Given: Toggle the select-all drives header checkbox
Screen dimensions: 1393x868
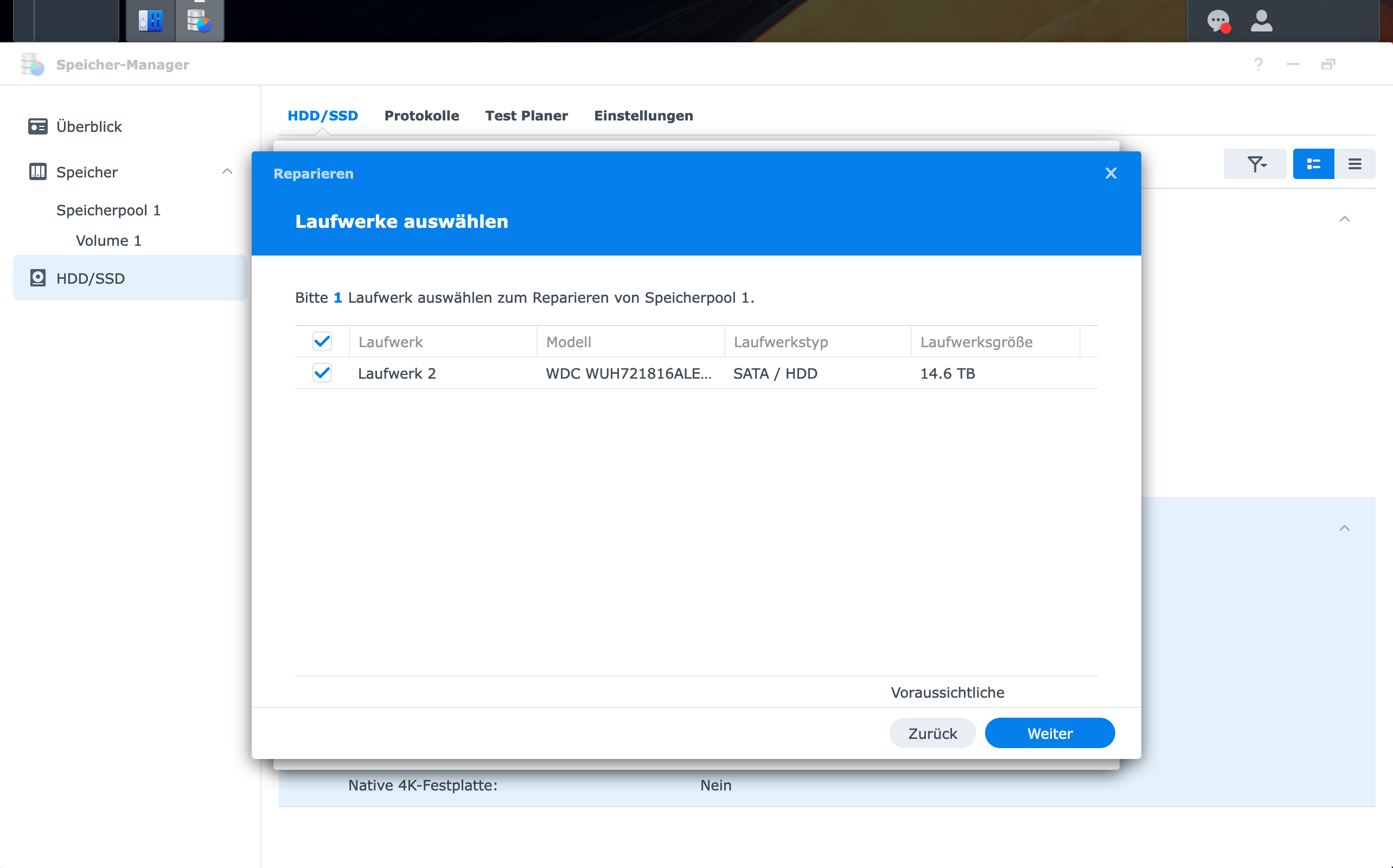Looking at the screenshot, I should [x=322, y=342].
